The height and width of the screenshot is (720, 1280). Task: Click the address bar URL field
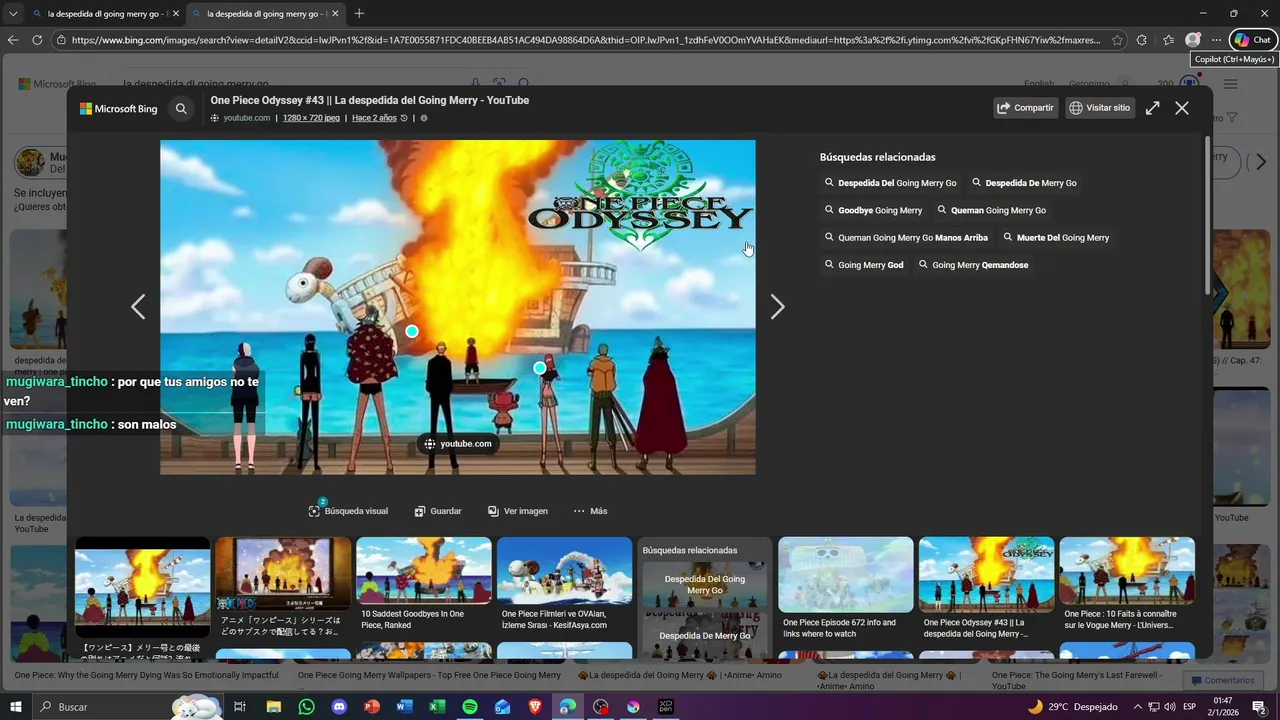pyautogui.click(x=585, y=40)
